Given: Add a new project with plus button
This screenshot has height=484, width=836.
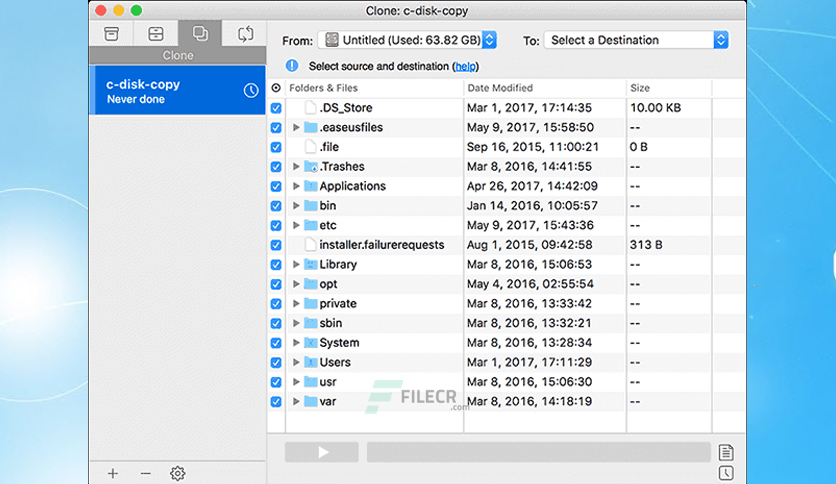Looking at the screenshot, I should [112, 473].
